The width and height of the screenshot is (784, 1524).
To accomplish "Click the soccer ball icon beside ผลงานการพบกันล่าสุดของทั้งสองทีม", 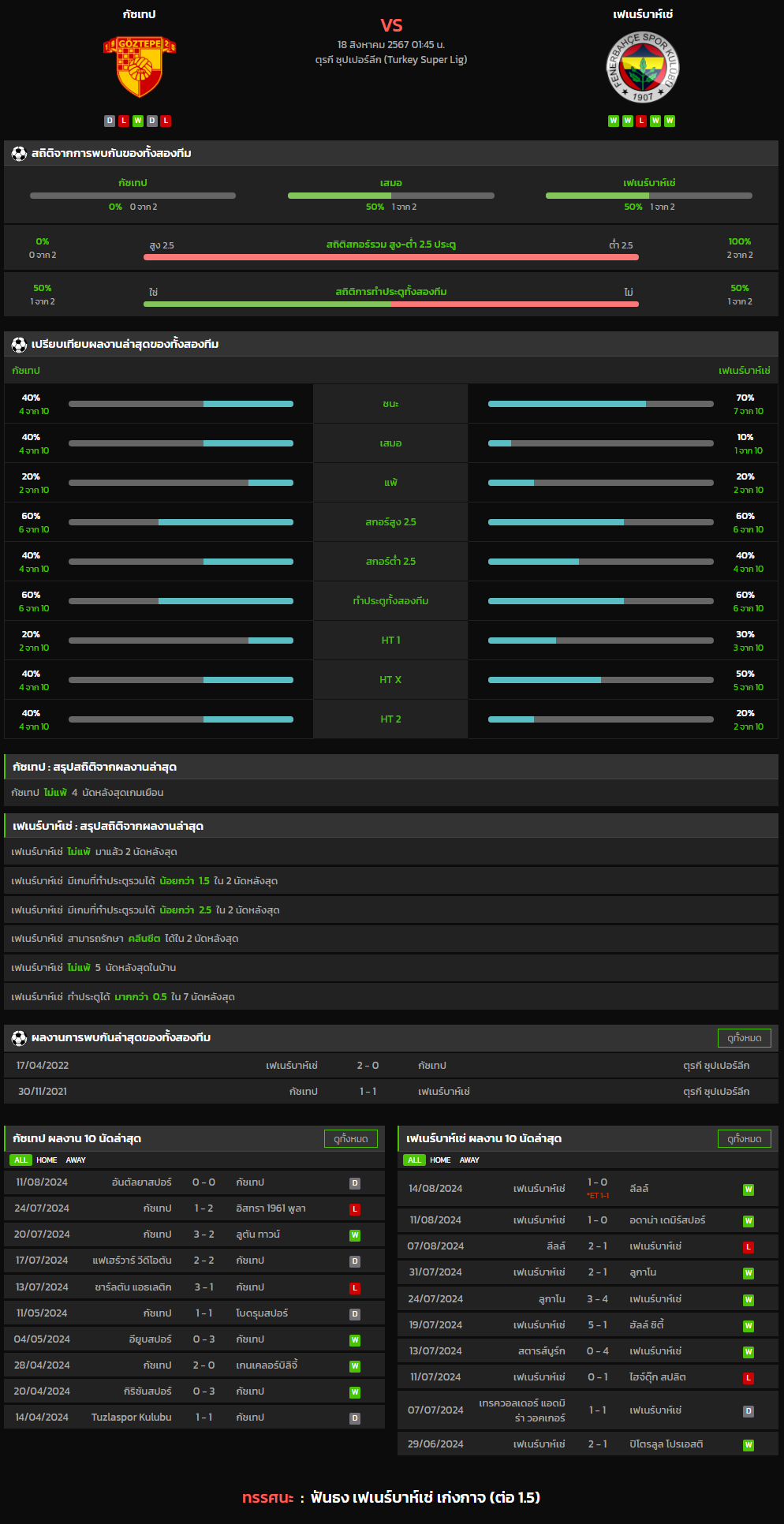I will pos(19,1037).
